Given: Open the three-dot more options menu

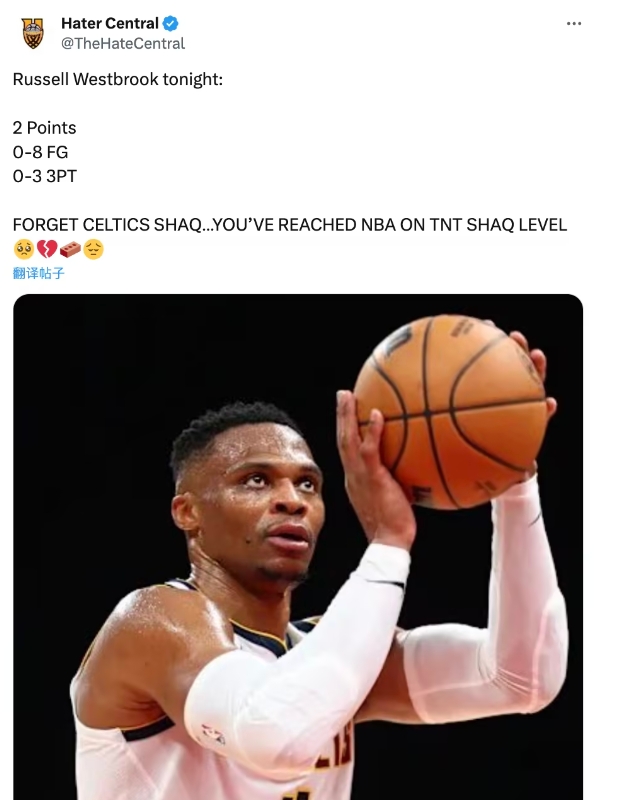Looking at the screenshot, I should (x=574, y=23).
